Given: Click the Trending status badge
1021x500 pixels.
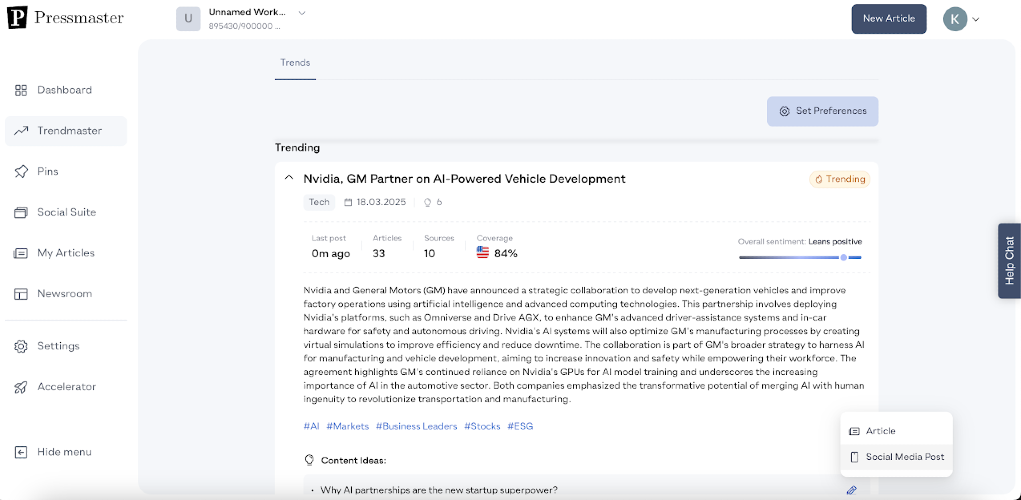Looking at the screenshot, I should (x=840, y=179).
